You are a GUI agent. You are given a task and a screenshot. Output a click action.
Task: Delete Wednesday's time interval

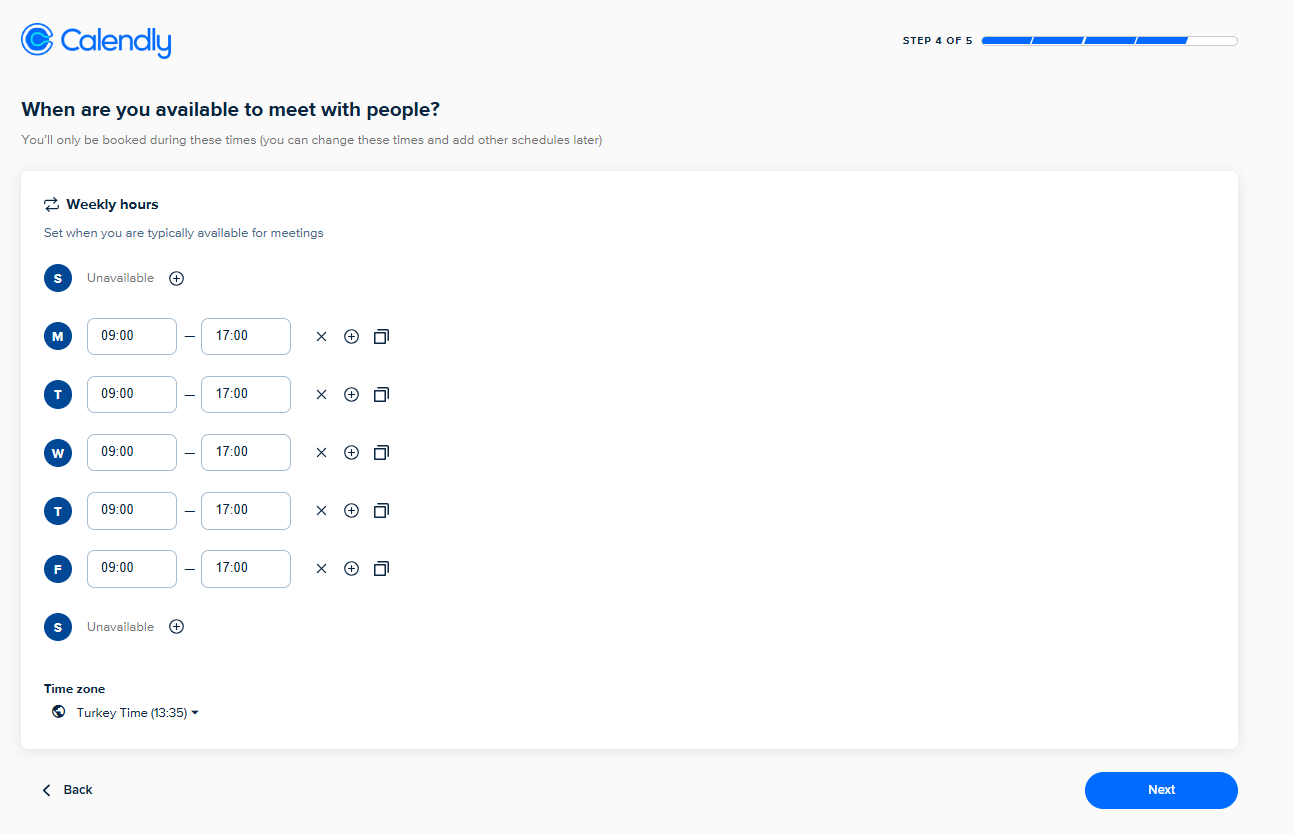[321, 453]
